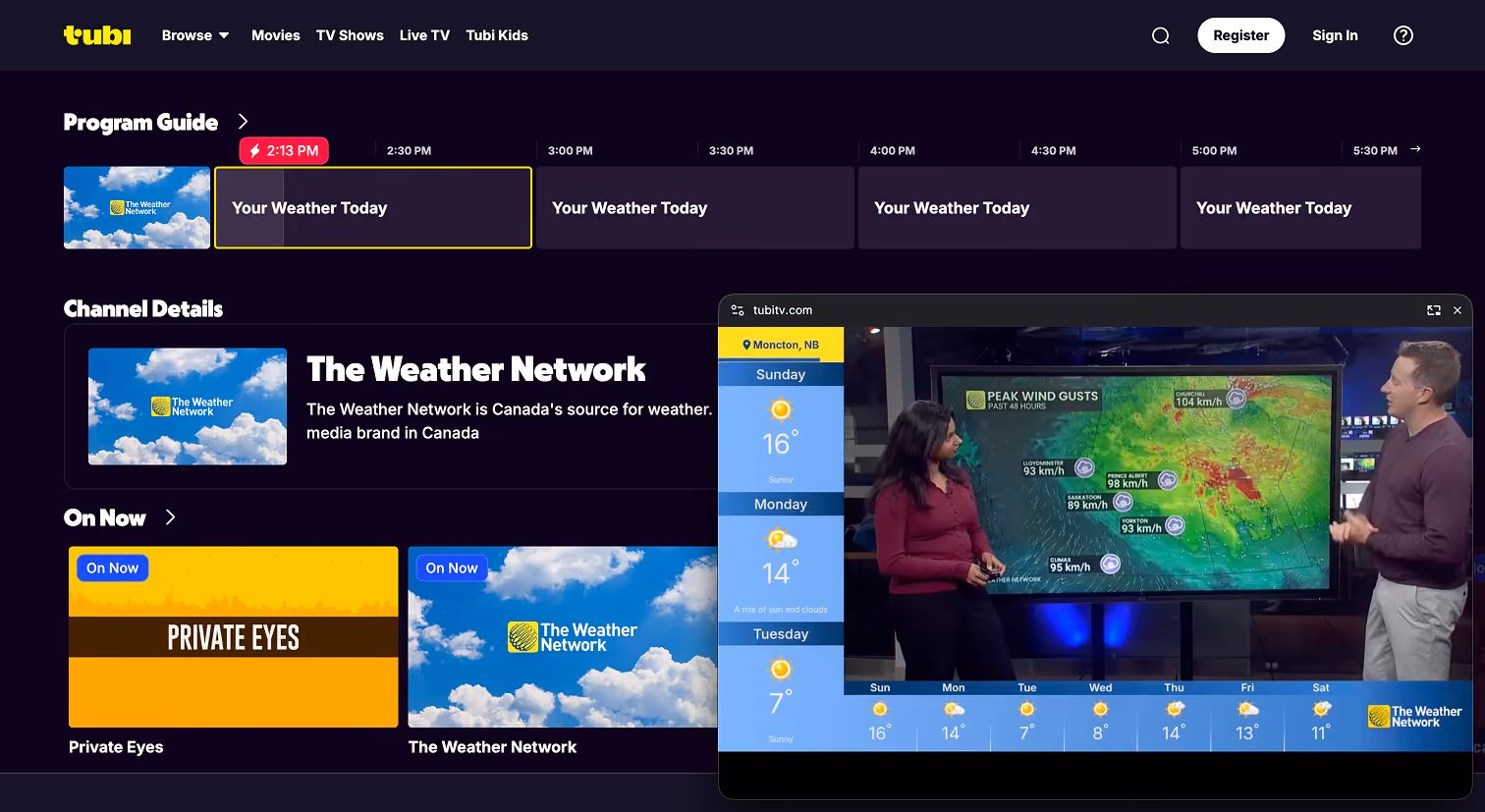Click the tubitv.com address text
The height and width of the screenshot is (812, 1485).
[x=783, y=310]
